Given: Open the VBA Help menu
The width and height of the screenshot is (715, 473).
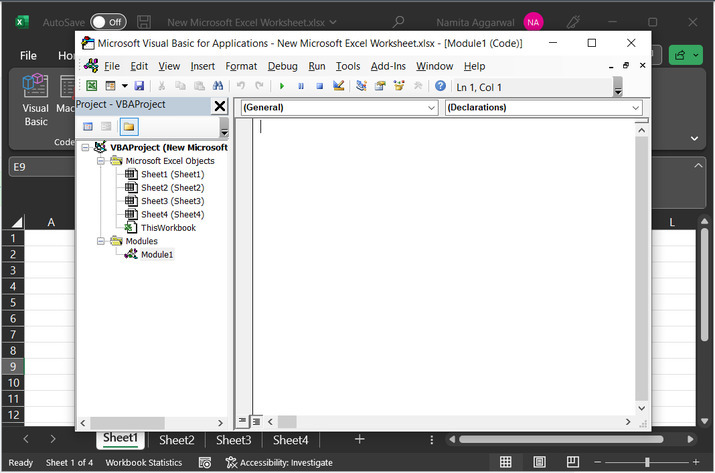Looking at the screenshot, I should 474,66.
